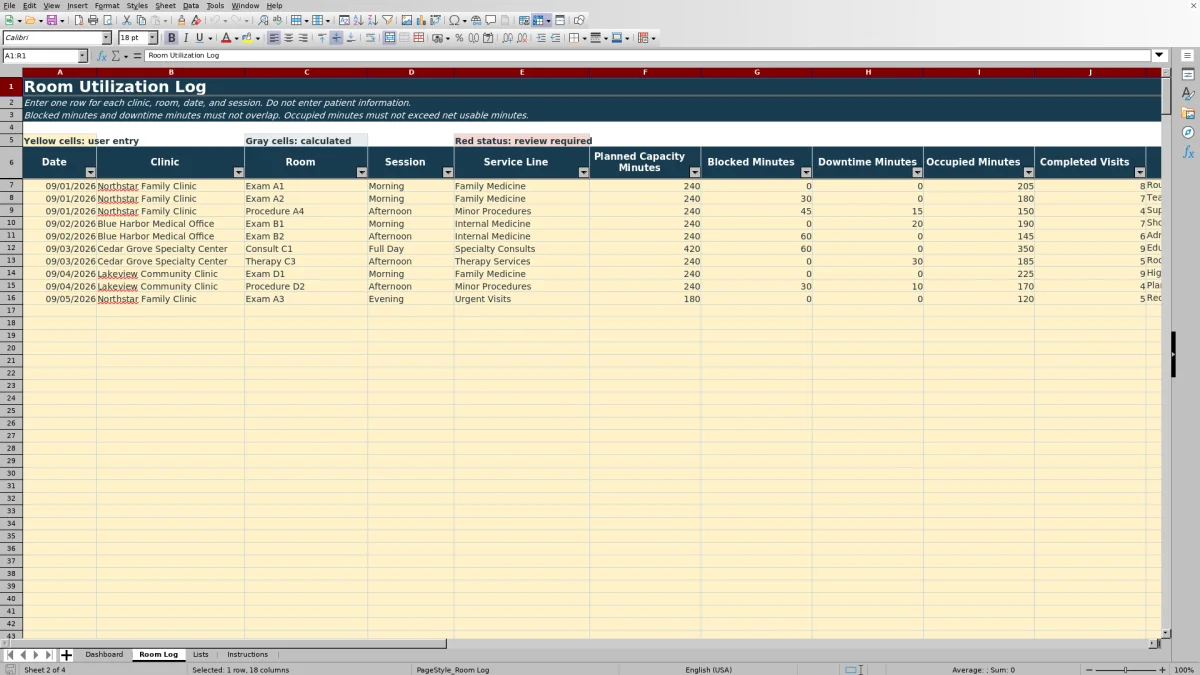Viewport: 1200px width, 675px height.
Task: Open the sidebar Gallery icon
Action: (1188, 113)
